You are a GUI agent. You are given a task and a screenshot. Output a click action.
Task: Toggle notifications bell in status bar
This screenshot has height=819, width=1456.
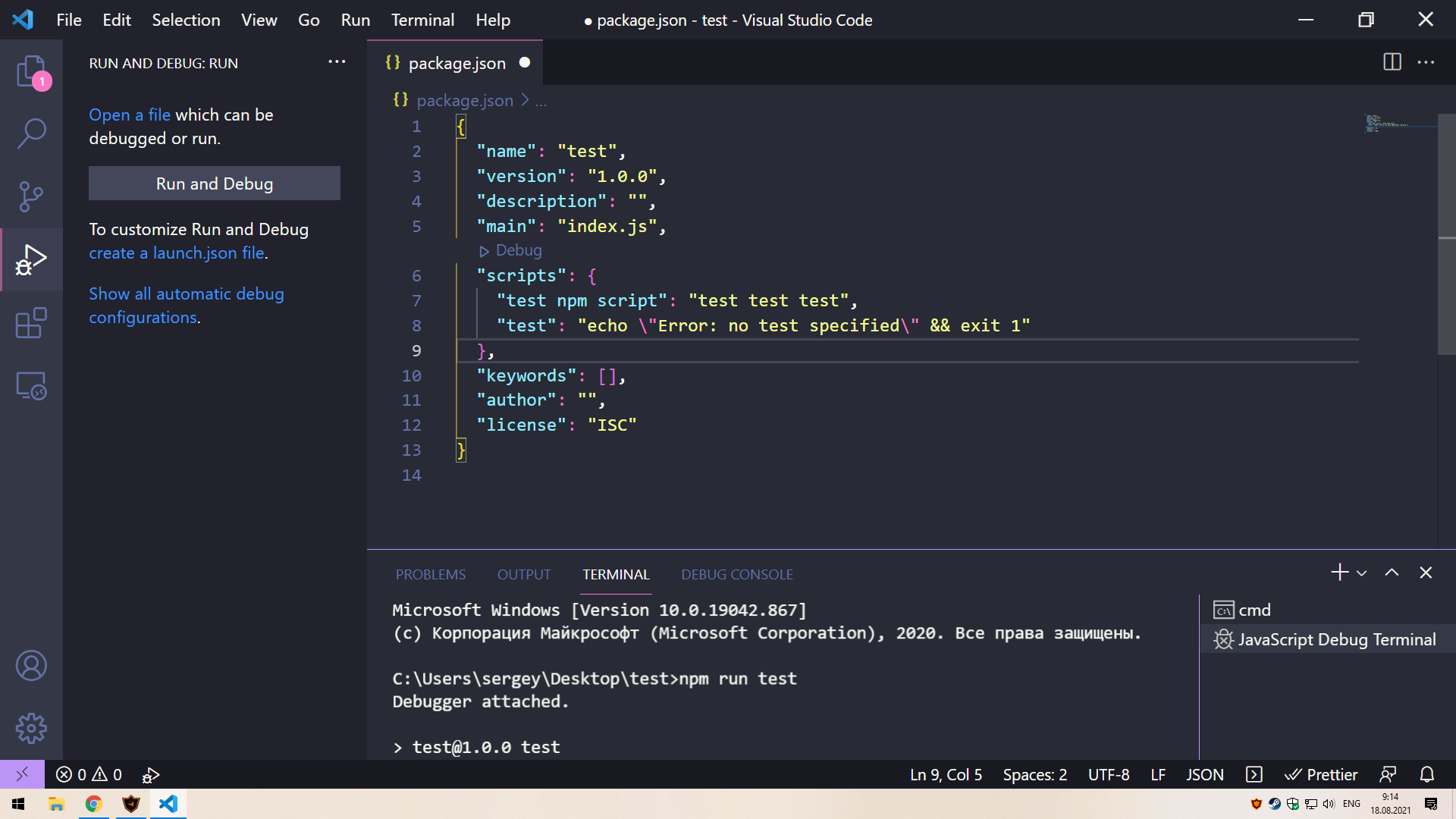click(1426, 774)
